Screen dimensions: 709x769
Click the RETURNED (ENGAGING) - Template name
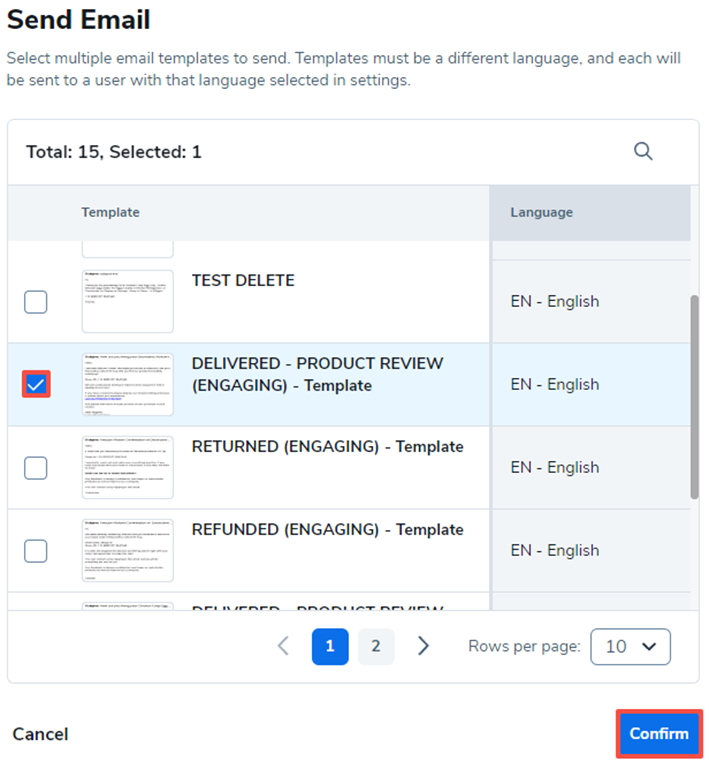(x=327, y=447)
